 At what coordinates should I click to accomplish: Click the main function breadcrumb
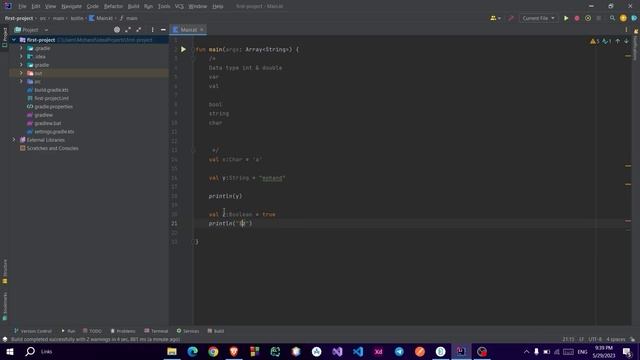pos(129,18)
